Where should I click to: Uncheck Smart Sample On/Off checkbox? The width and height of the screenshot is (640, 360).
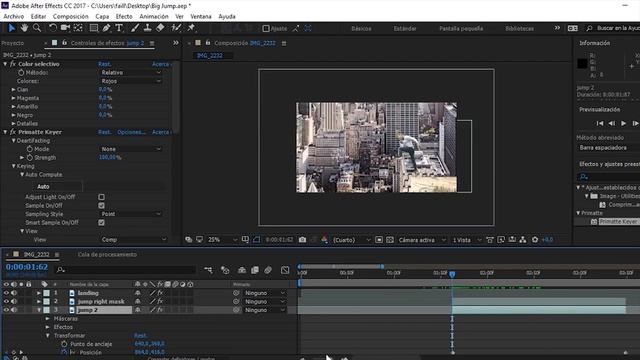tap(101, 222)
